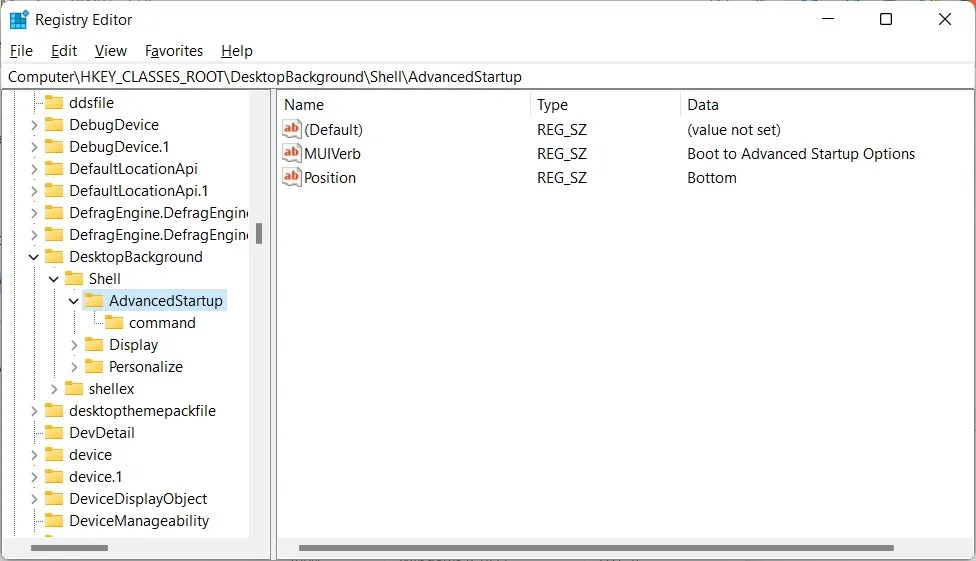
Task: Maximize the Registry Editor window
Action: pyautogui.click(x=886, y=19)
